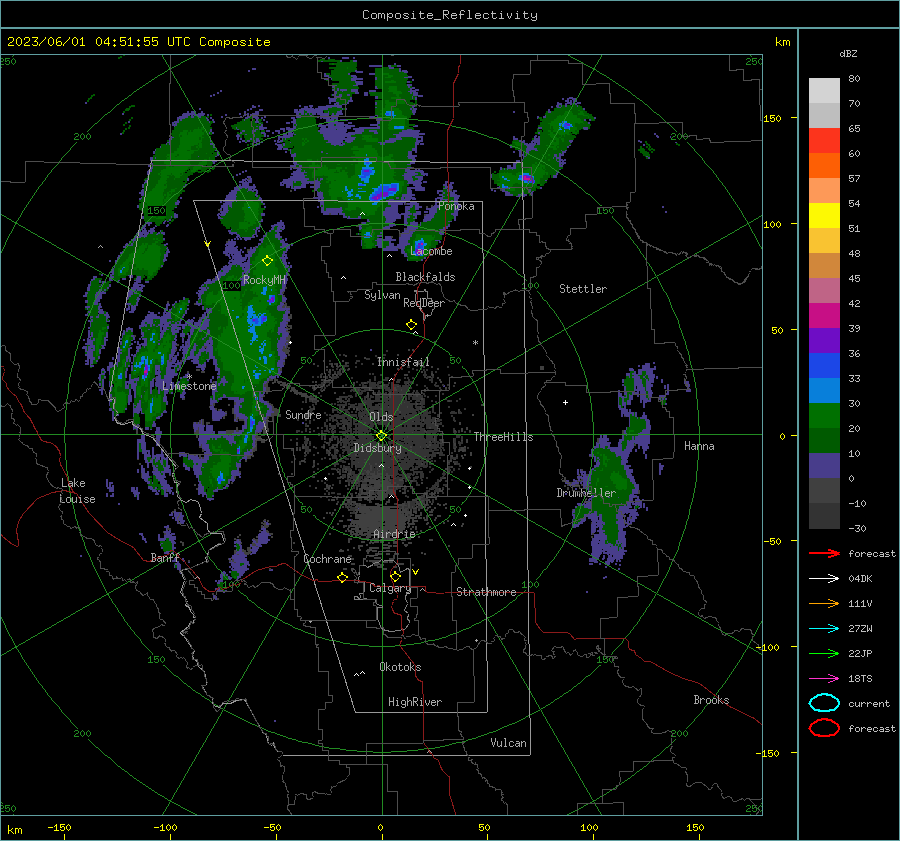Image resolution: width=900 pixels, height=841 pixels.
Task: Pick the slate 0-10 dBZ color band
Action: click(x=824, y=466)
